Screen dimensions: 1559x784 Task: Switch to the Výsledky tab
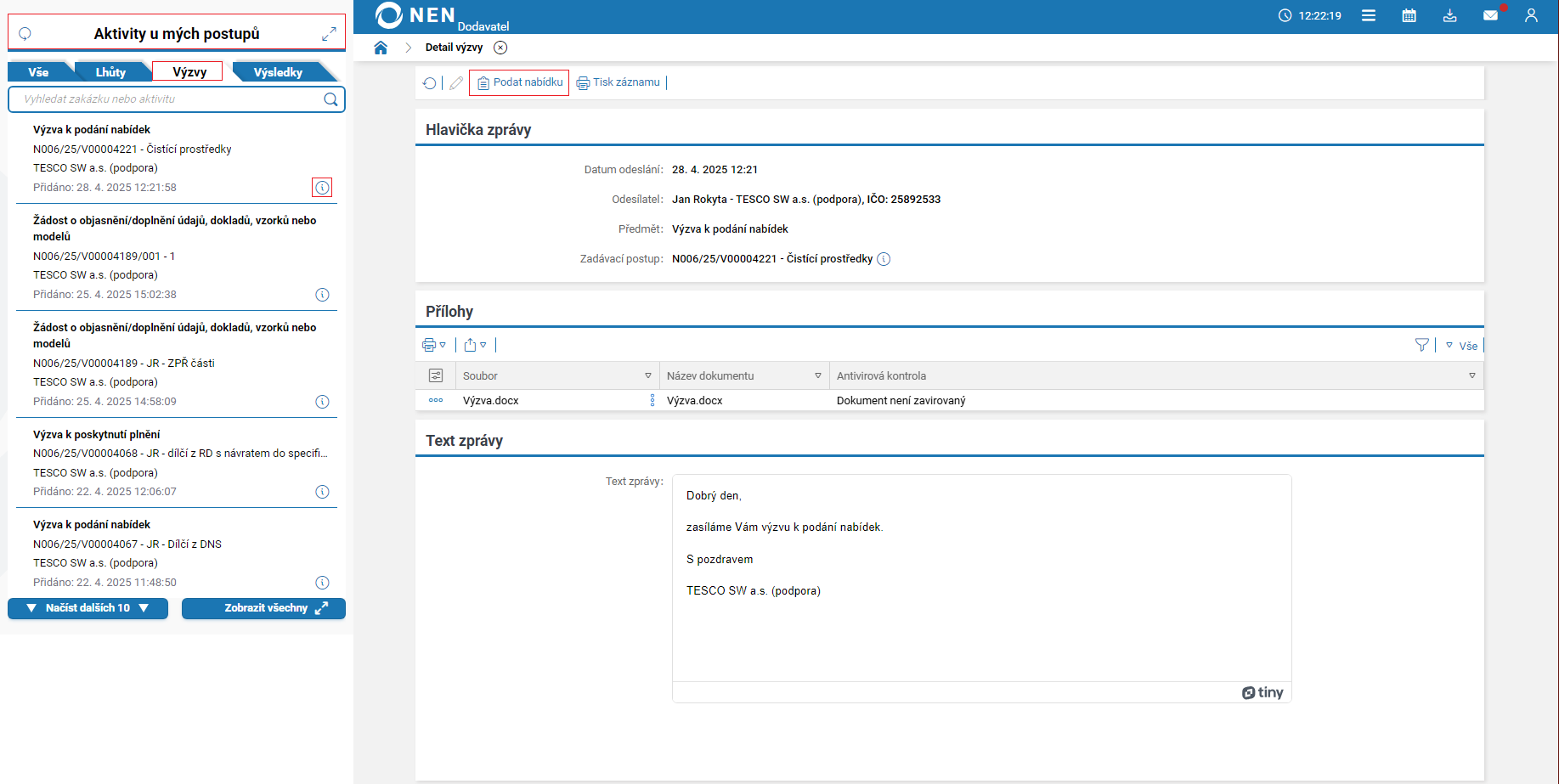click(x=278, y=72)
